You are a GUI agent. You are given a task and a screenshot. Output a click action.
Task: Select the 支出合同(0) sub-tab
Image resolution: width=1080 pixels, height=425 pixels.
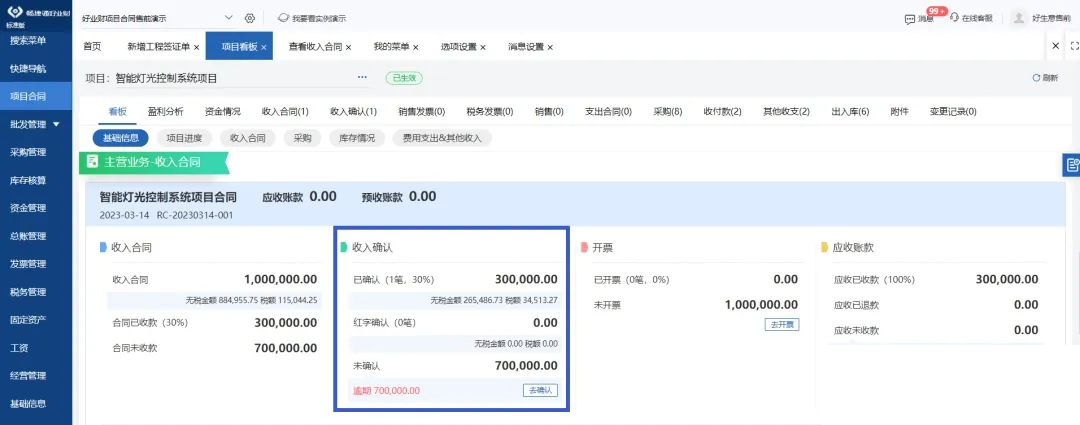coord(608,111)
